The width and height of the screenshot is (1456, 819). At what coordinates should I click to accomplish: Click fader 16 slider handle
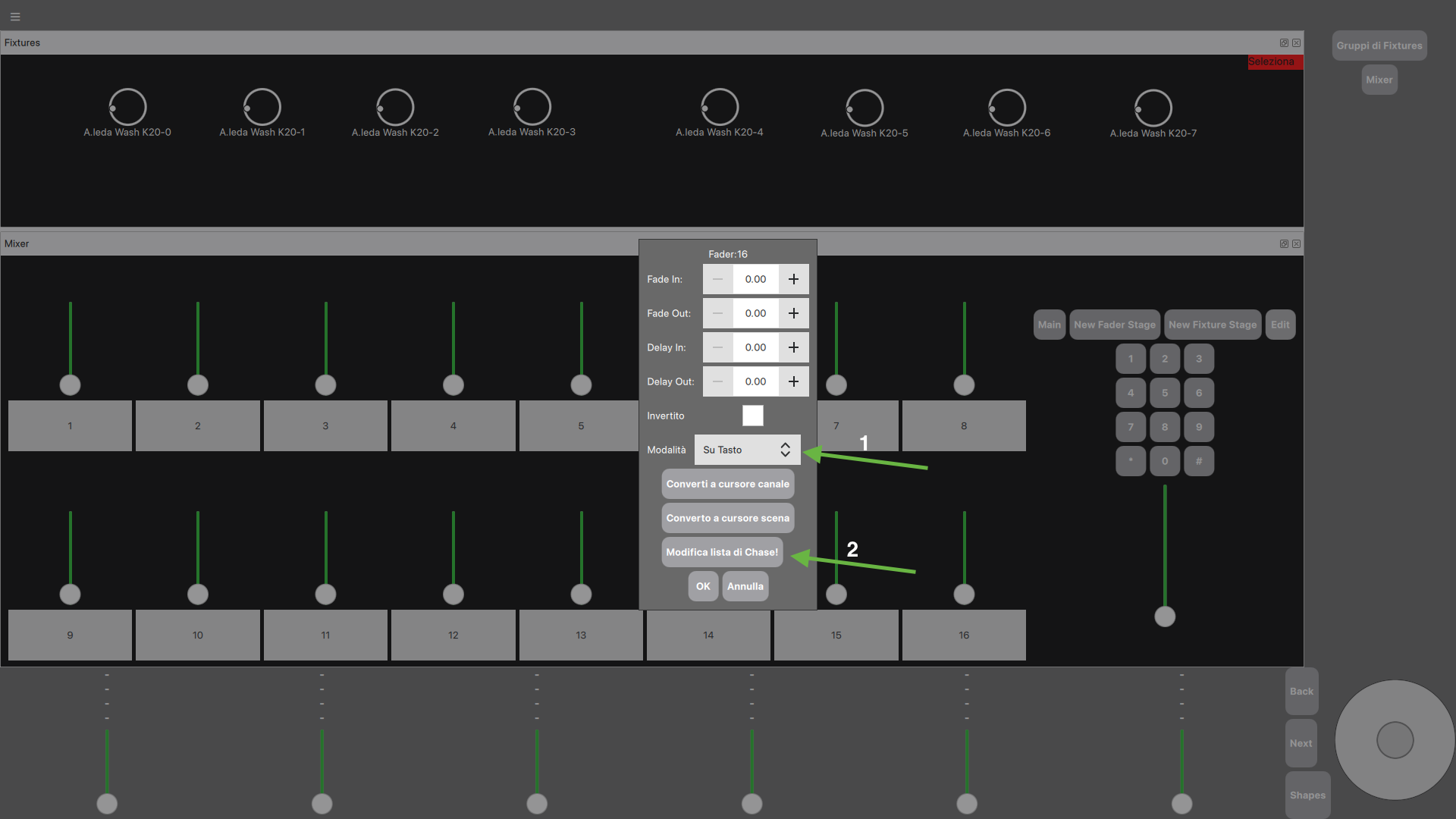pyautogui.click(x=964, y=595)
